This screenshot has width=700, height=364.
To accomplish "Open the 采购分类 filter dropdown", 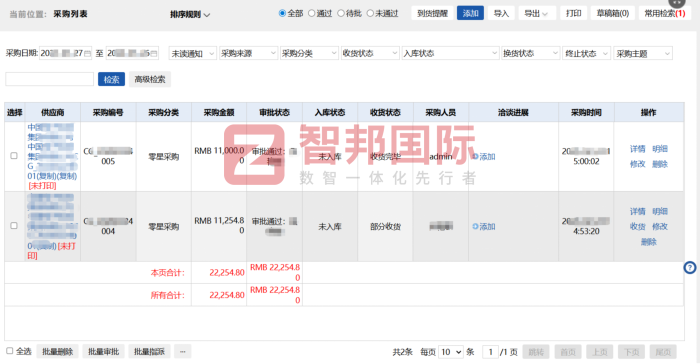I will point(309,54).
